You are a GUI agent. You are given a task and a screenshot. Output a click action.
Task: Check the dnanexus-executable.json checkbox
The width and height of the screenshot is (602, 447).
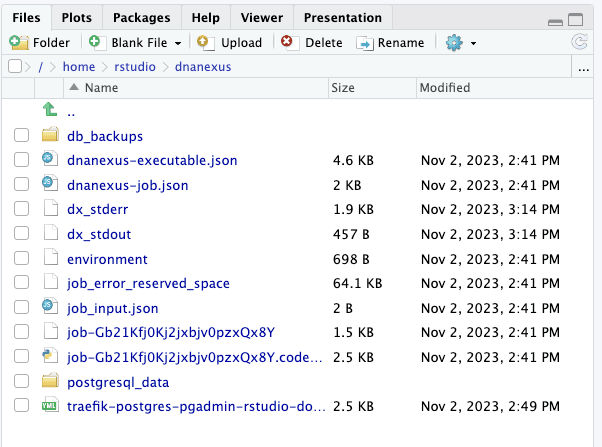[22, 159]
